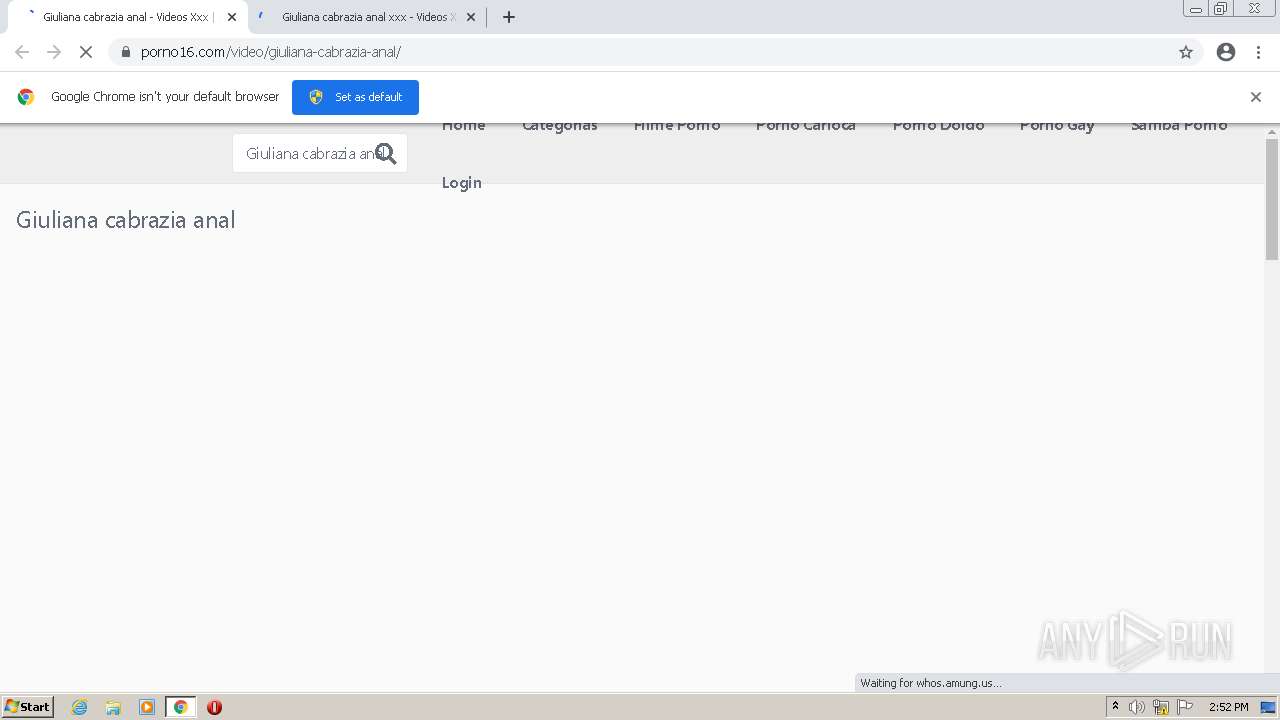Open the Categorias menu item

tap(560, 125)
